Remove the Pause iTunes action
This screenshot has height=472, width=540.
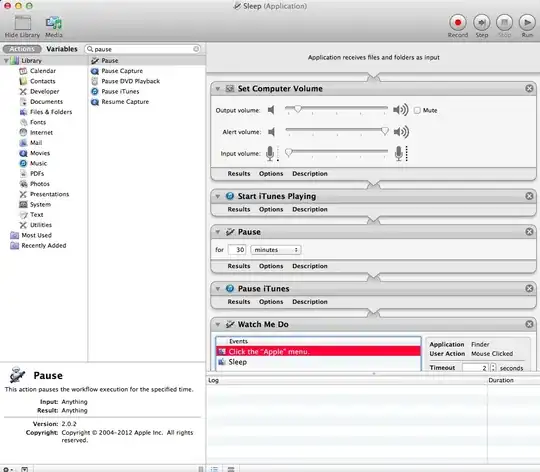[x=529, y=289]
